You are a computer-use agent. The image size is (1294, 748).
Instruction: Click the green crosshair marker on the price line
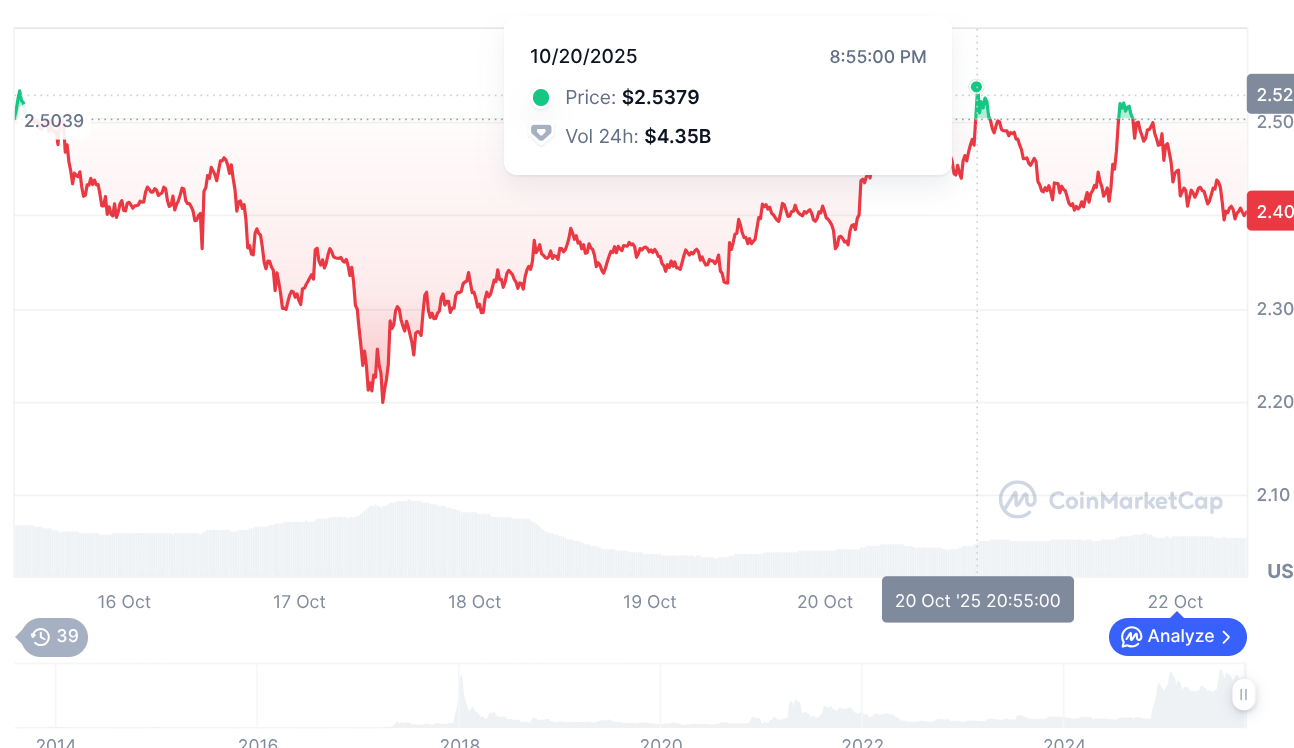(x=977, y=87)
